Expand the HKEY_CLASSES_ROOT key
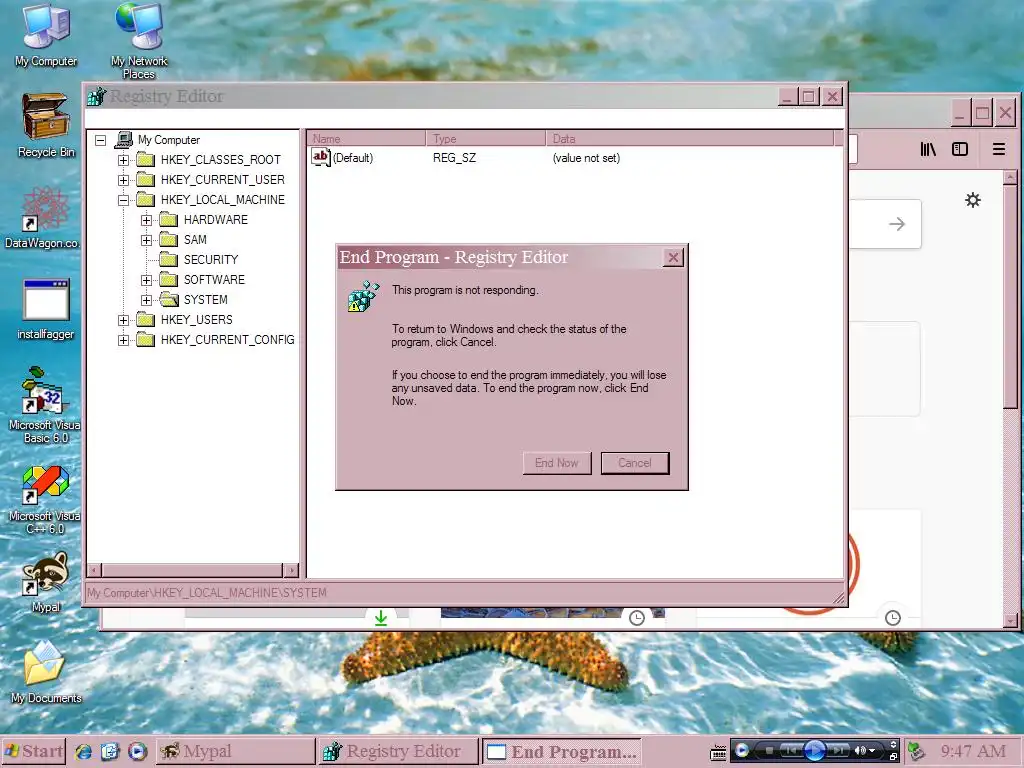 [123, 160]
